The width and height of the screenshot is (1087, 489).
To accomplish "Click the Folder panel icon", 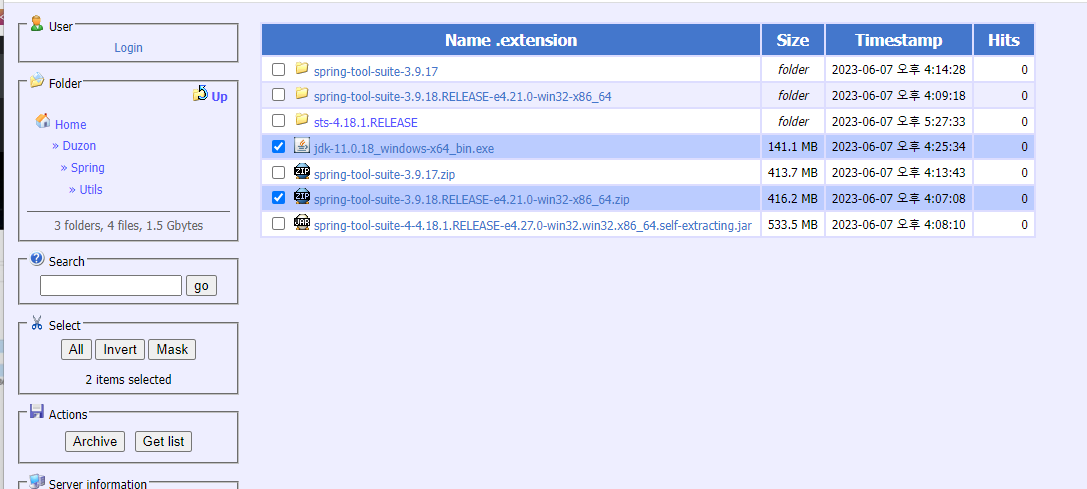I will pyautogui.click(x=37, y=81).
